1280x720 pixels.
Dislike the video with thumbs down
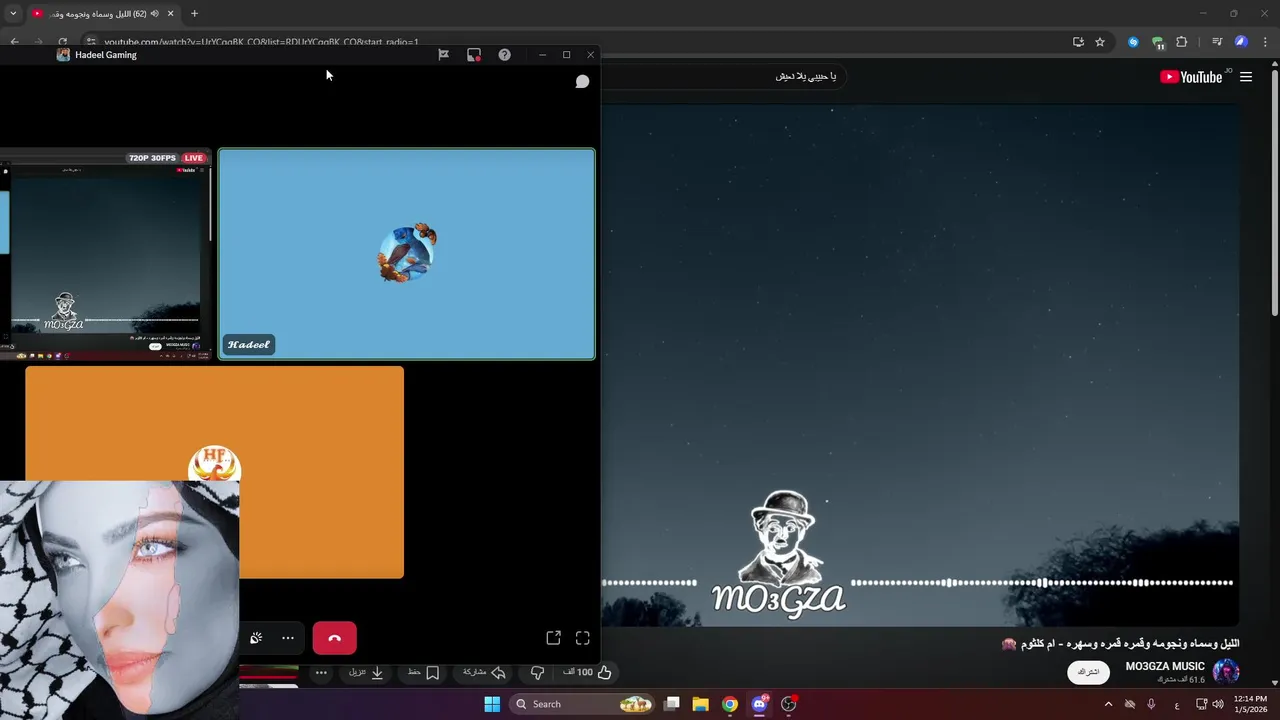(x=537, y=673)
